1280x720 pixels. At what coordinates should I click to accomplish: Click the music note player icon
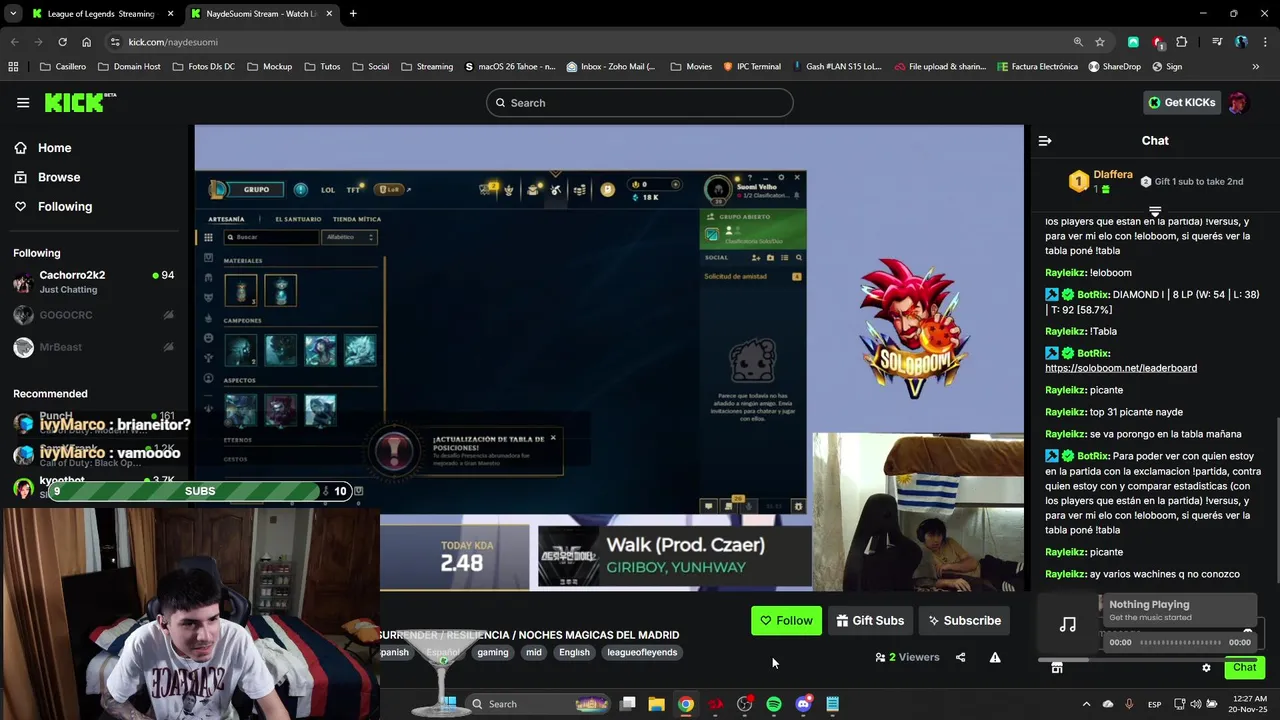(1068, 624)
